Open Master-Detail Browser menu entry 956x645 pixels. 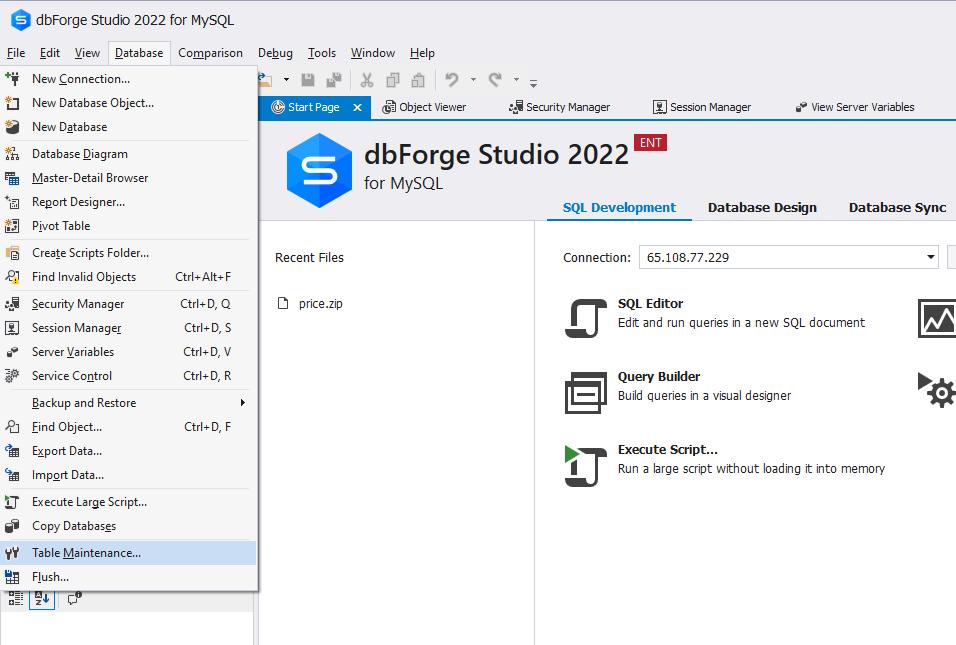(x=128, y=177)
